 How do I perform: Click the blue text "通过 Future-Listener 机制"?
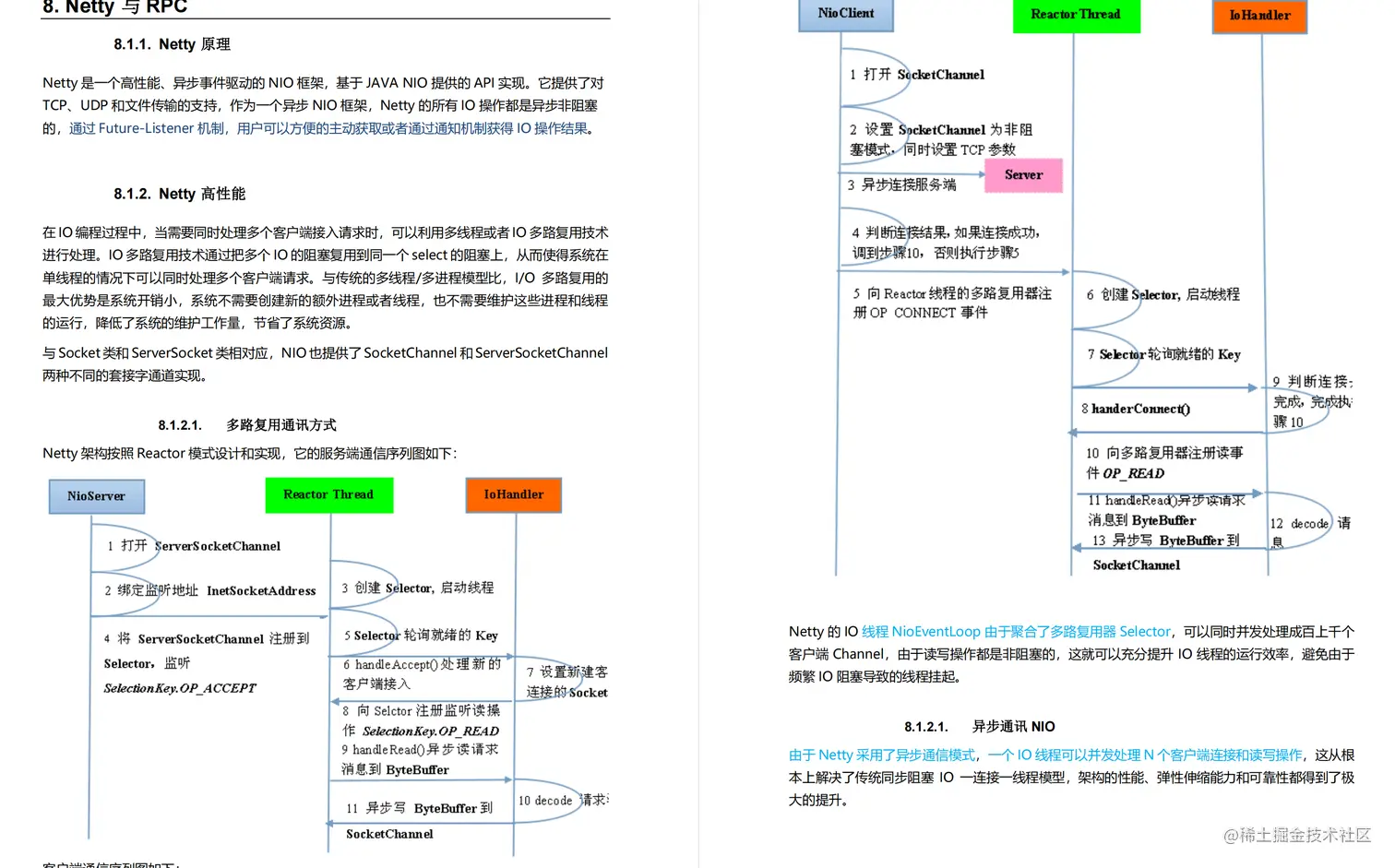click(147, 128)
